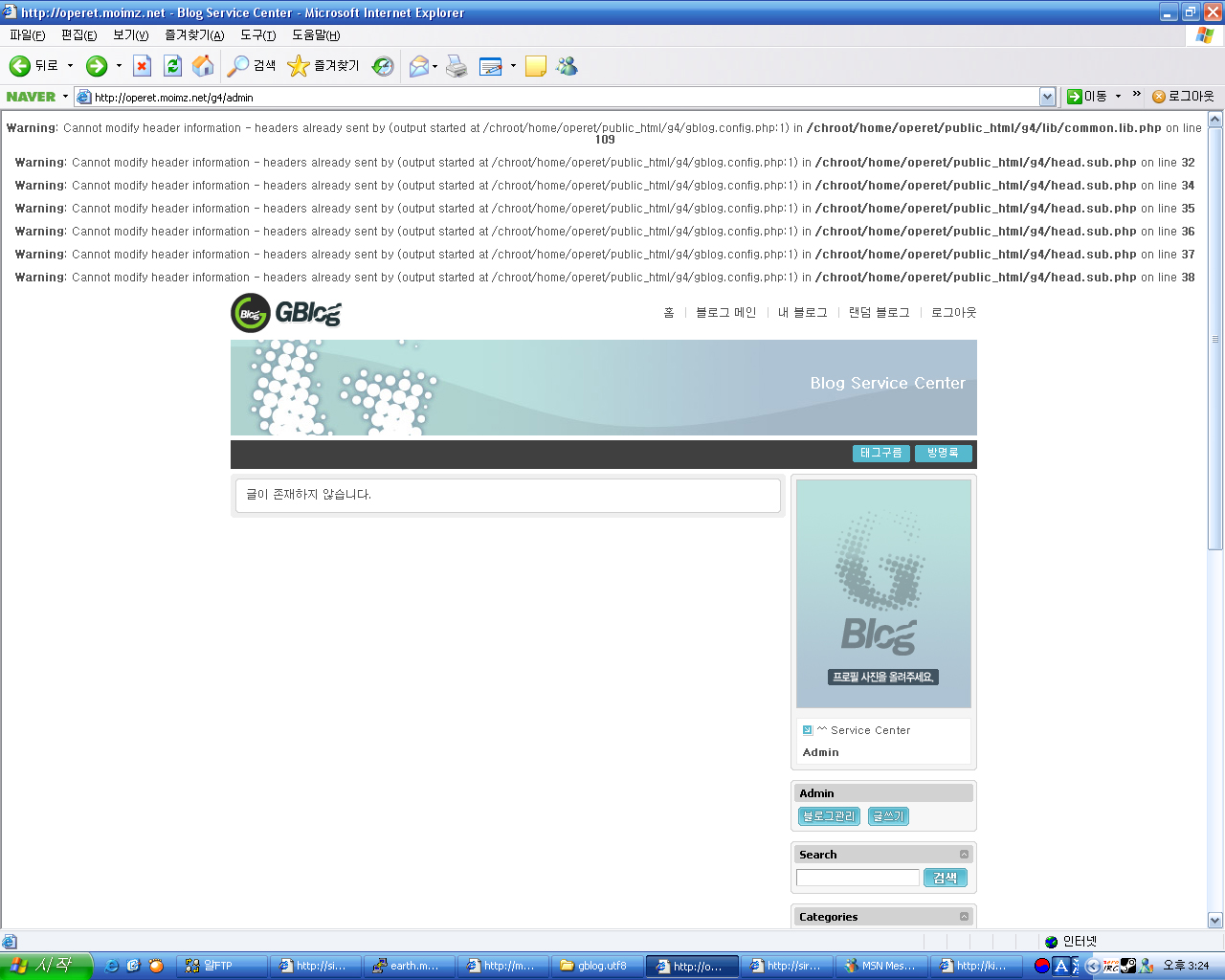Switch to the earth.m… taskbar window
Screen dimensions: 1225x980
click(x=410, y=966)
